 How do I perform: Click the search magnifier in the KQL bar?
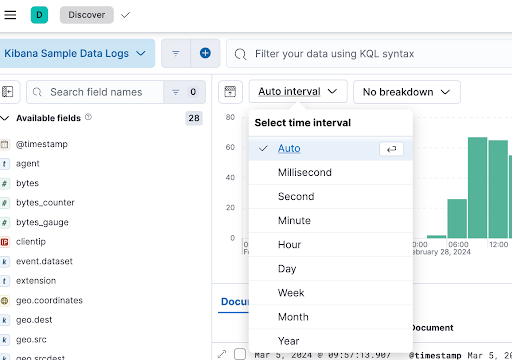click(x=240, y=54)
